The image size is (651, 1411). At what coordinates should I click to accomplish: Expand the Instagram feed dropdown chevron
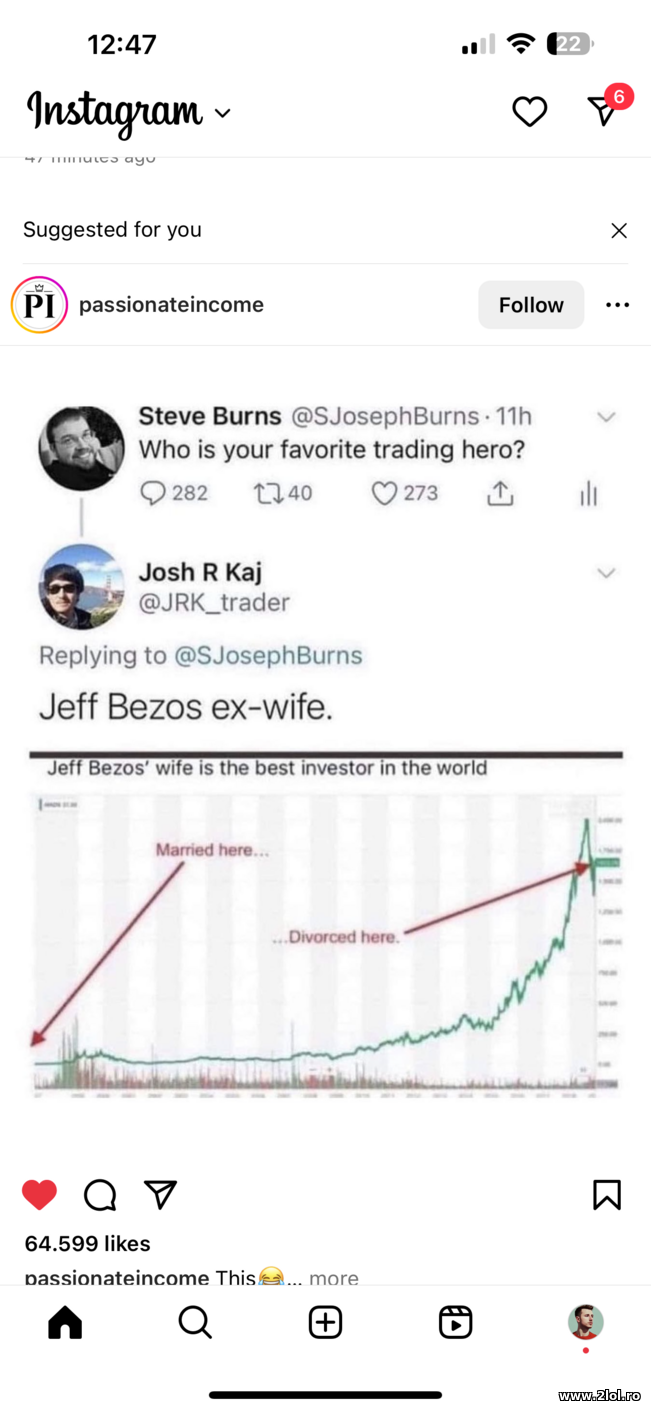[x=223, y=113]
